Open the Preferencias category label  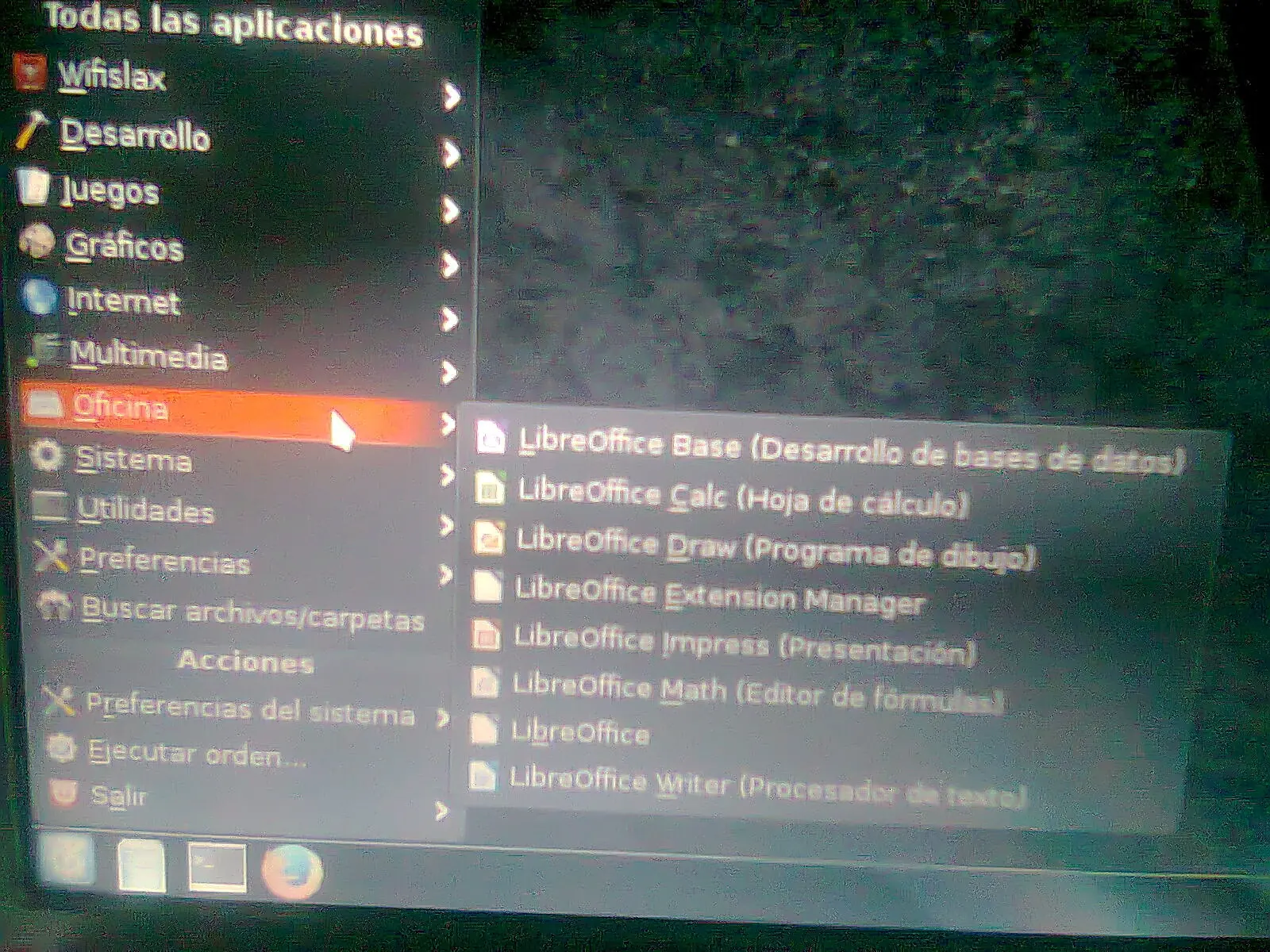tap(164, 561)
